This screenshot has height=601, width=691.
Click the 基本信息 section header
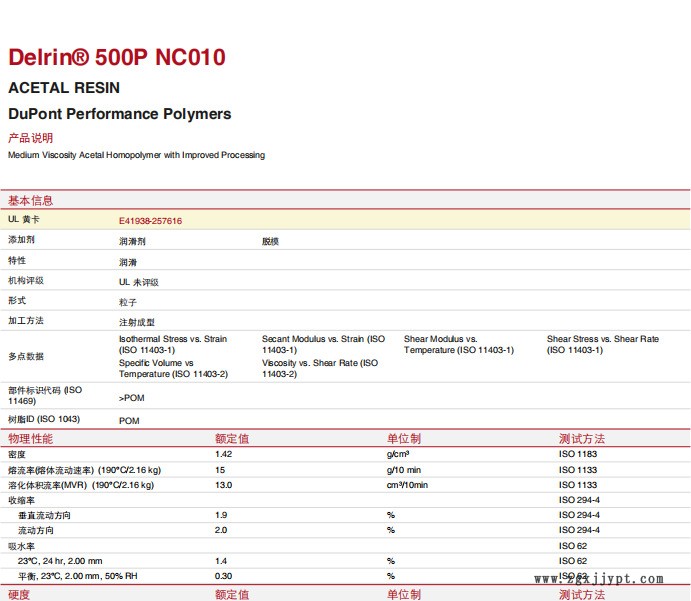[x=31, y=200]
